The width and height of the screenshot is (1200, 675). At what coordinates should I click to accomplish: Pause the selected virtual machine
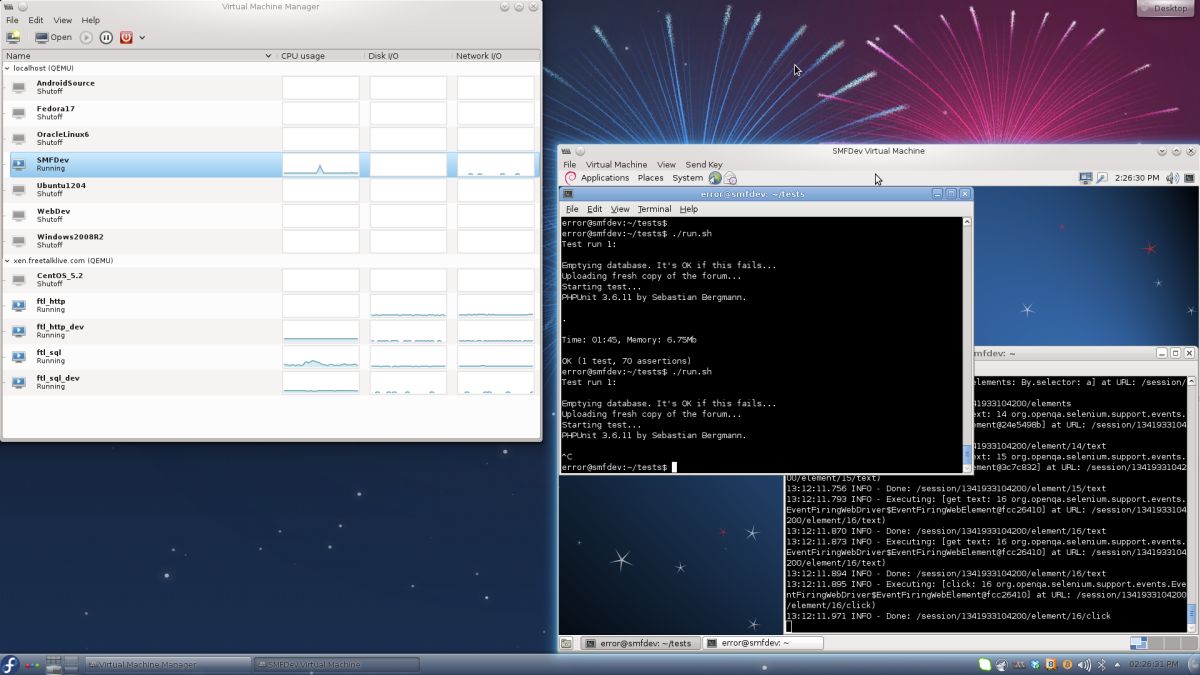(x=106, y=37)
